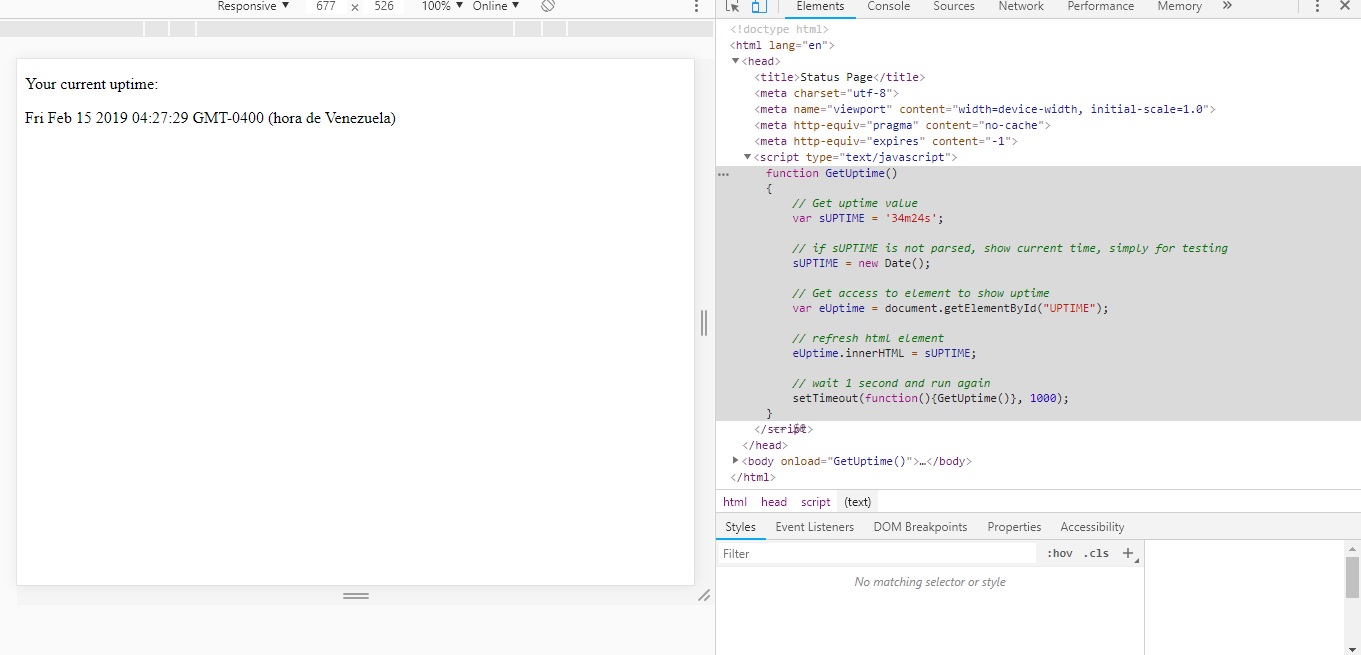Expand the body element node
The image size is (1361, 655).
coord(736,461)
